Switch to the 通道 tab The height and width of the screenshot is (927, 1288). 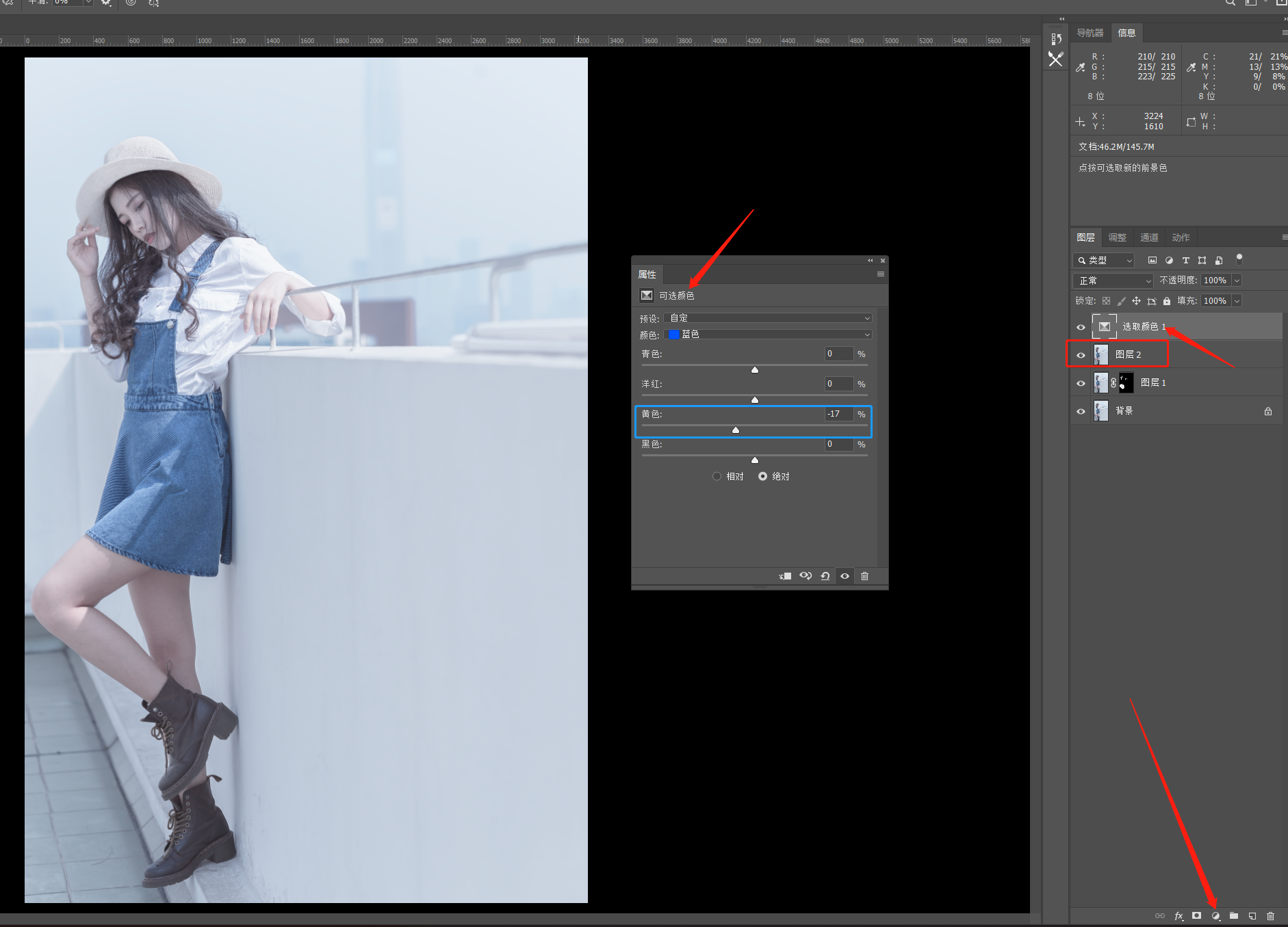coord(1148,237)
